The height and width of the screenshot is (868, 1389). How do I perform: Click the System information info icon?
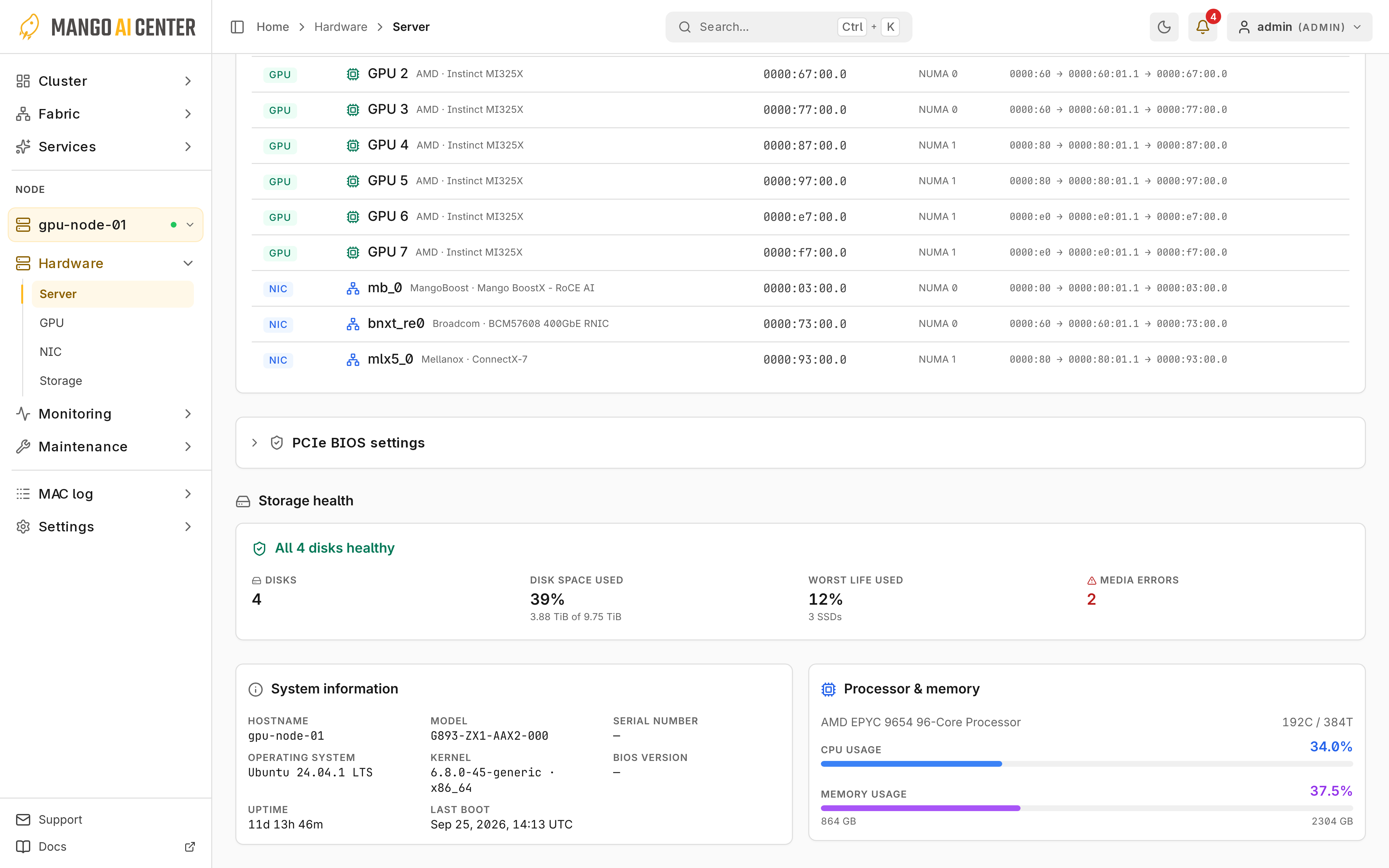pos(255,689)
